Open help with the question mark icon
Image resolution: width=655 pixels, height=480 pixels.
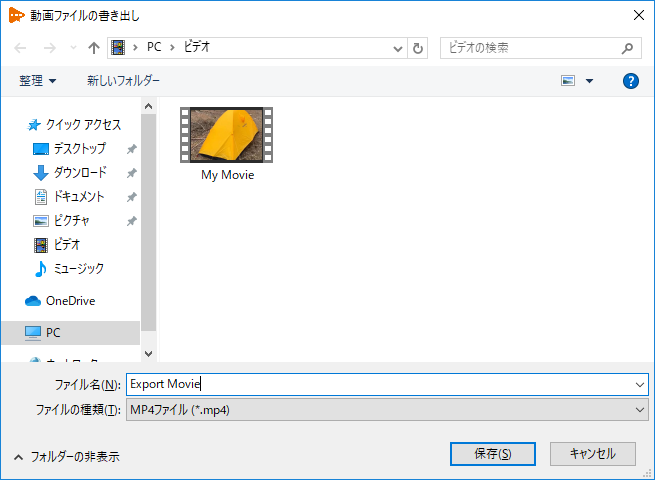pyautogui.click(x=631, y=81)
